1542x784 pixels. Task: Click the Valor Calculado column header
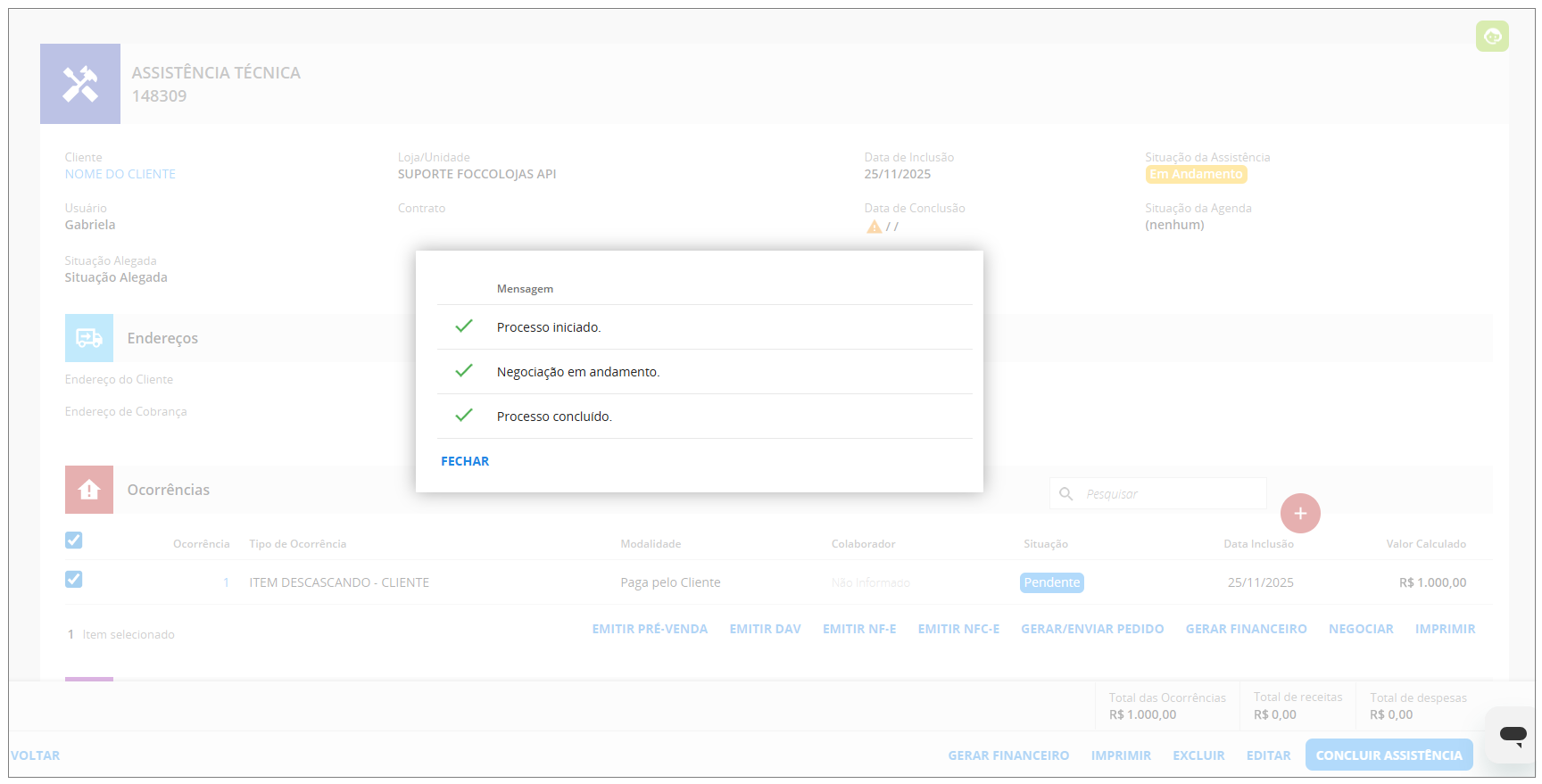click(1426, 544)
